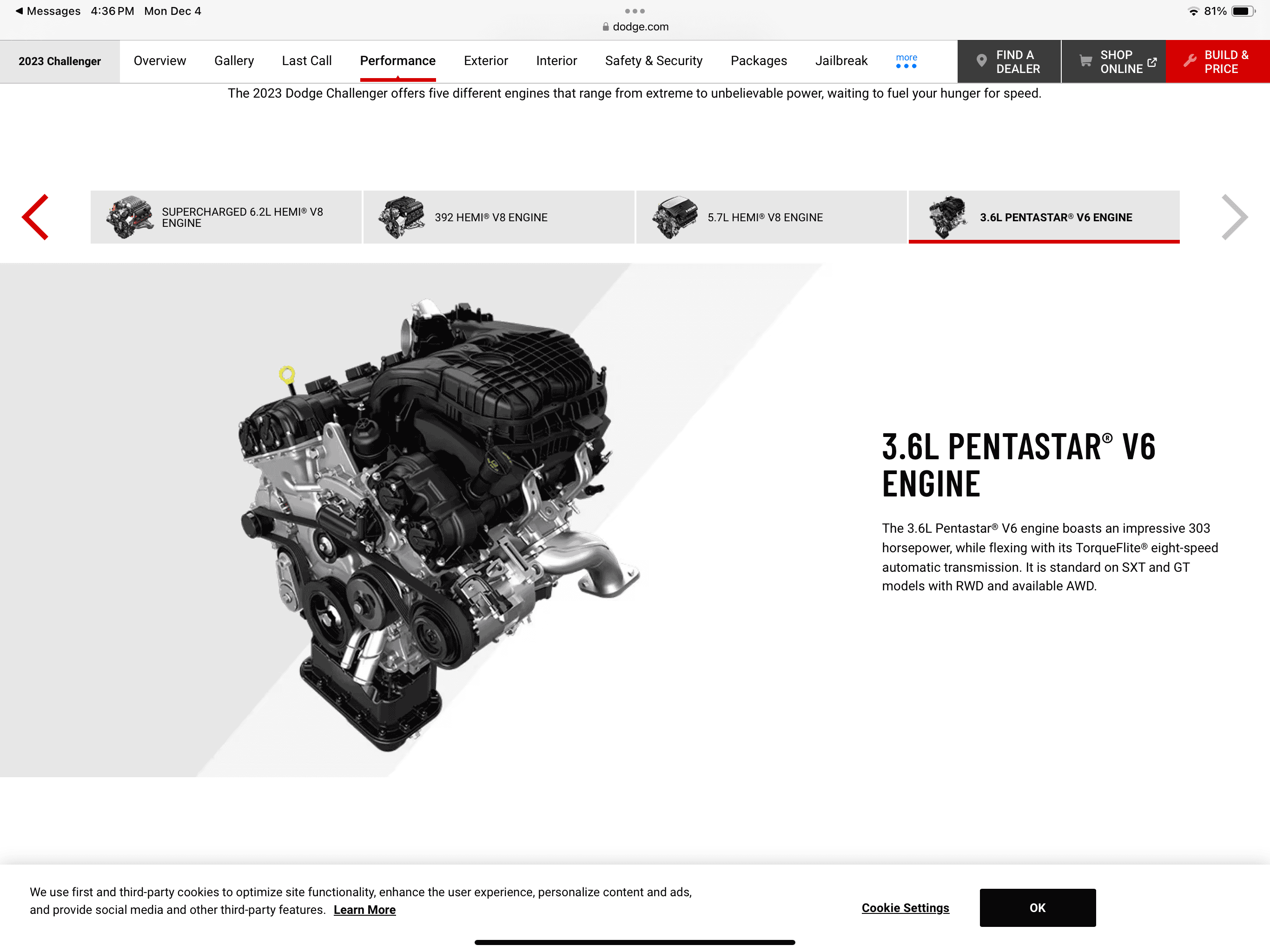Open the Last Call tab

(307, 61)
